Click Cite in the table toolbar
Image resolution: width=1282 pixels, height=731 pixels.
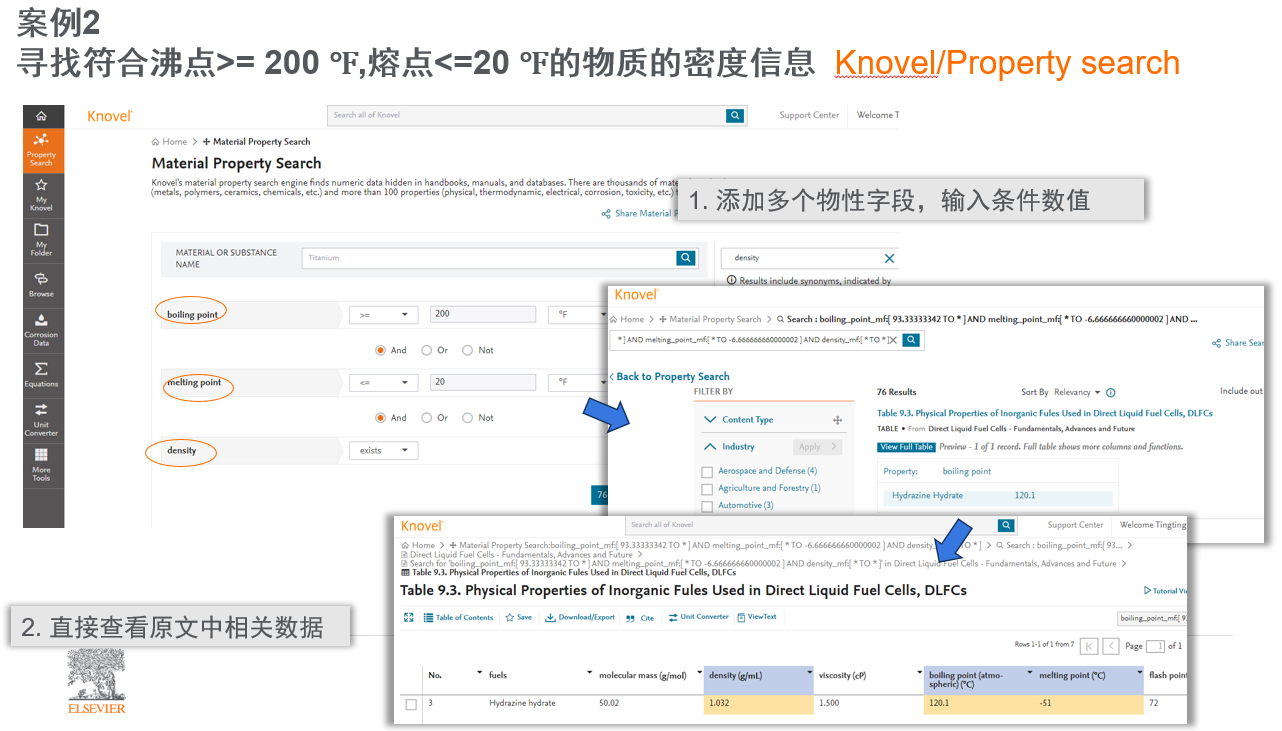coord(641,618)
